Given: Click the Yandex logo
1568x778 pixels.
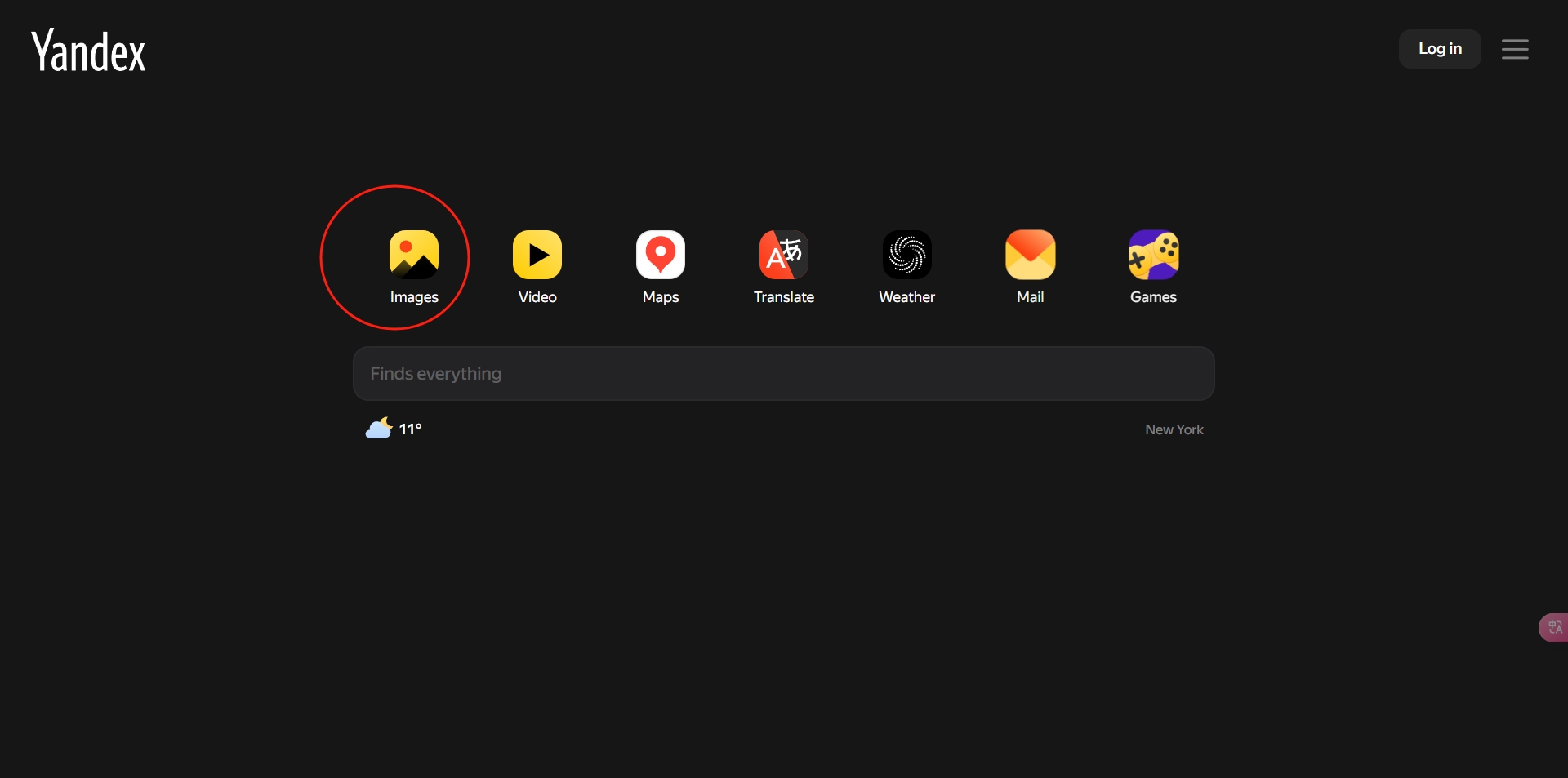Looking at the screenshot, I should (88, 51).
